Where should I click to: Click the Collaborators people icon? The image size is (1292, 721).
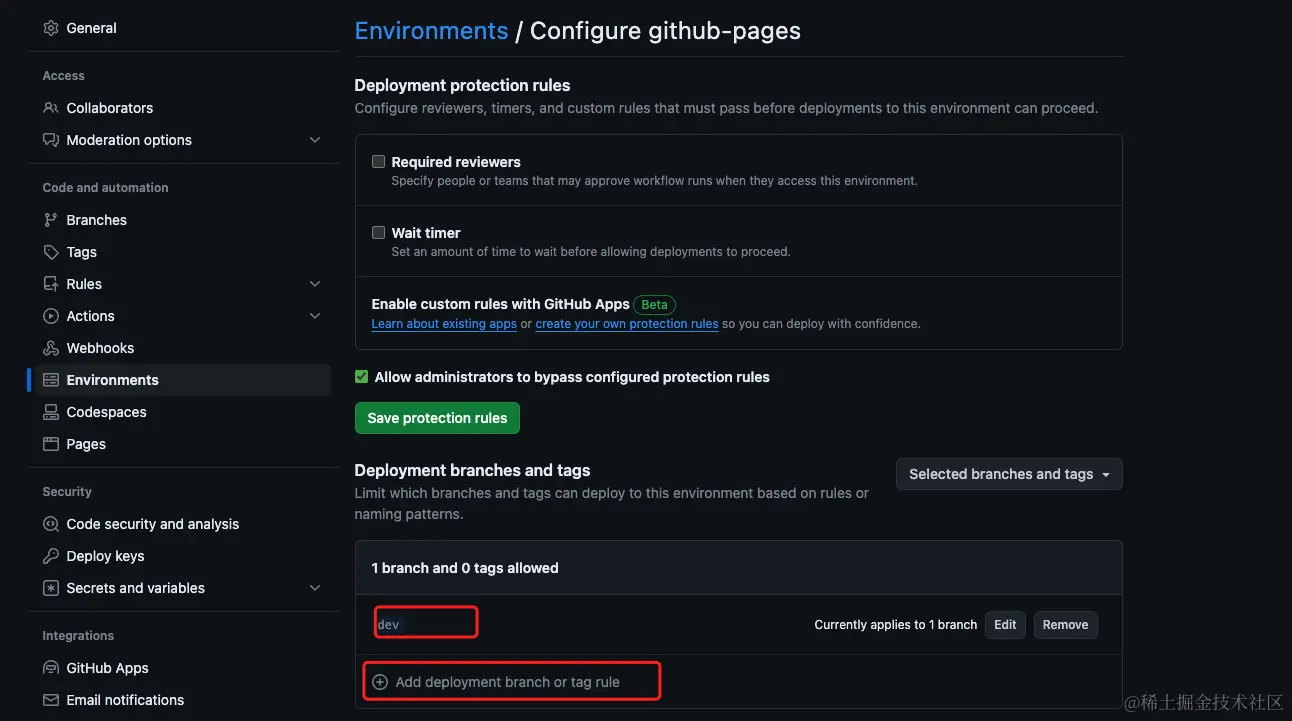pos(51,108)
